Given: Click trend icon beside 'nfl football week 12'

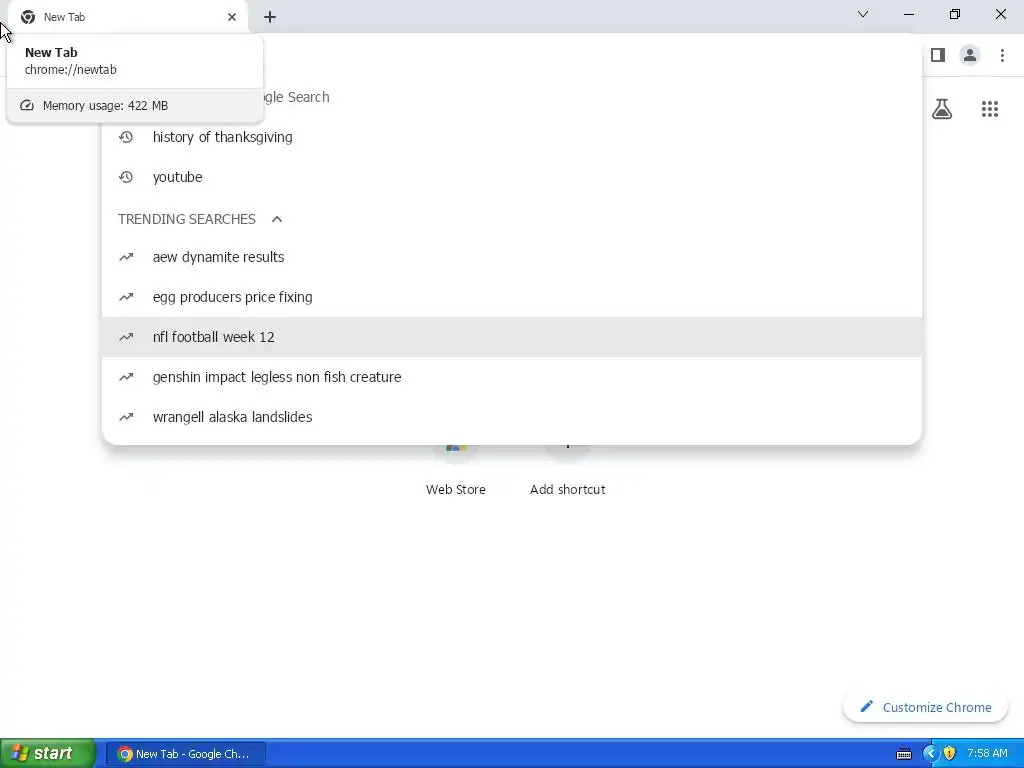Looking at the screenshot, I should coord(126,337).
